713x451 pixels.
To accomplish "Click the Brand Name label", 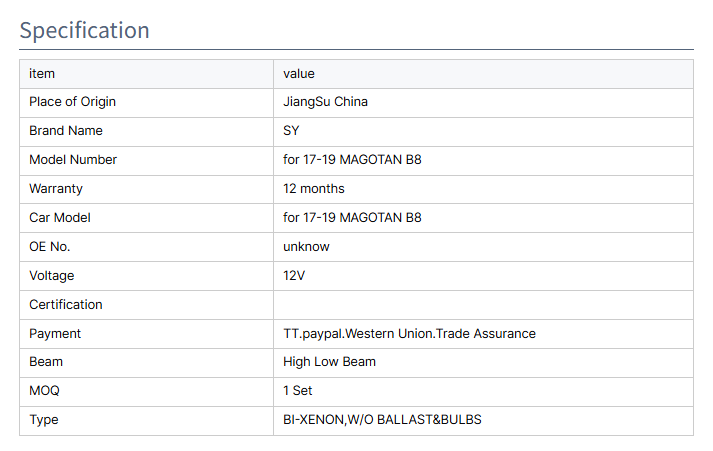I will point(66,131).
